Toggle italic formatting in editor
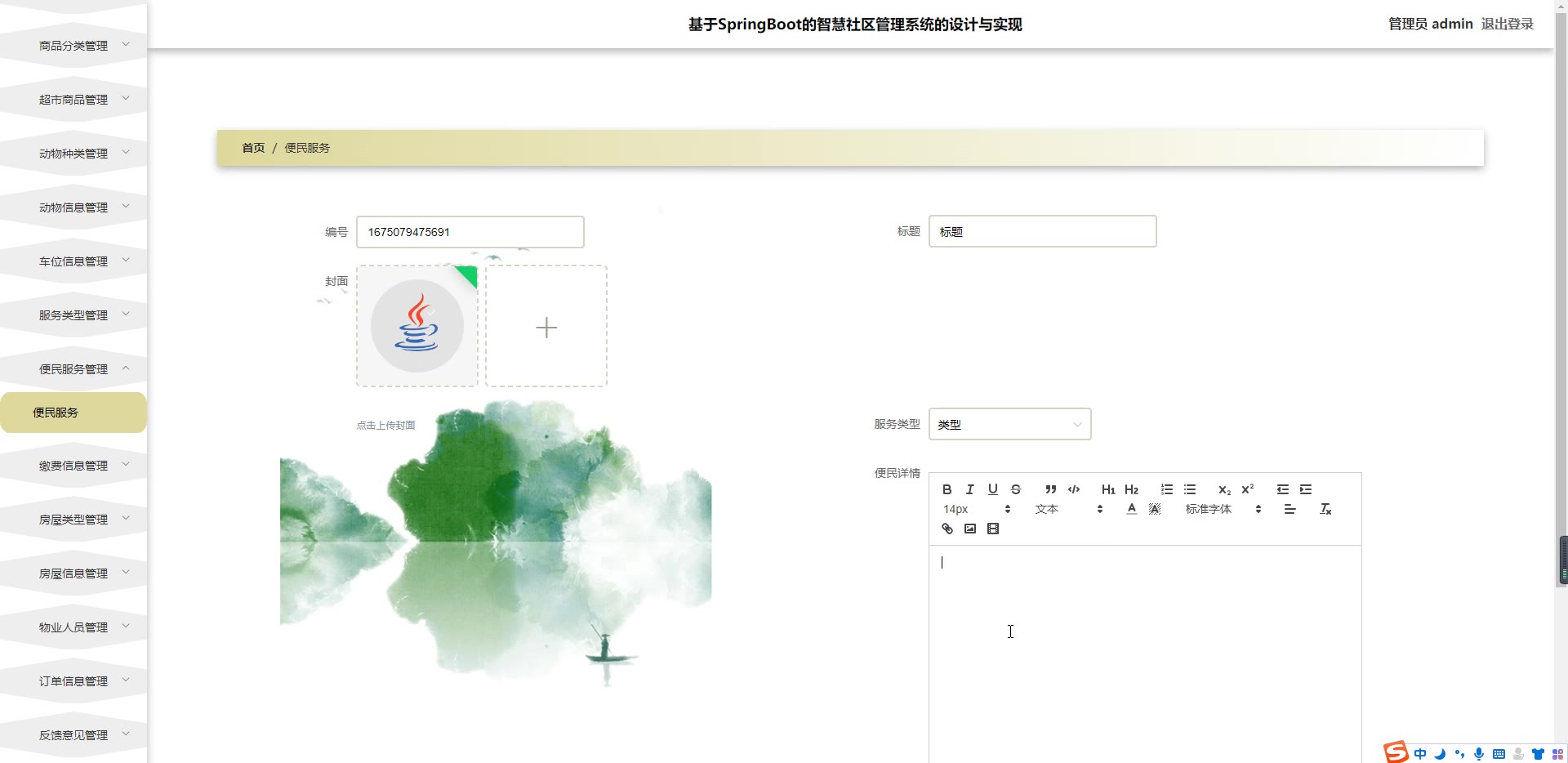The width and height of the screenshot is (1568, 763). pos(970,489)
